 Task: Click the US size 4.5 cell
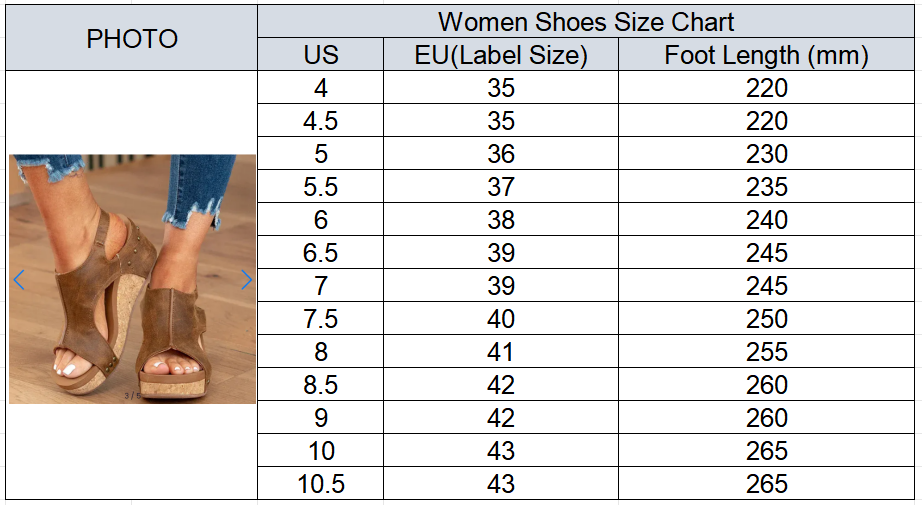pyautogui.click(x=320, y=121)
